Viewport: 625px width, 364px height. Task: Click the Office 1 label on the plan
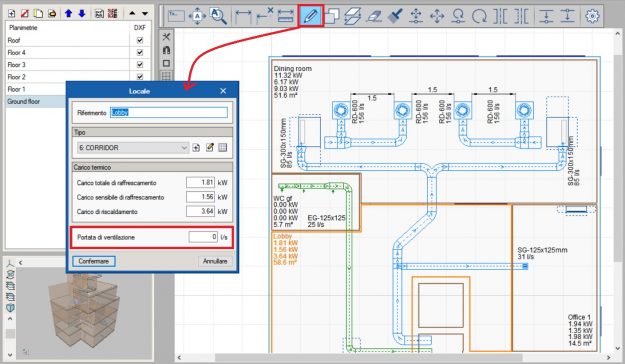coord(579,317)
